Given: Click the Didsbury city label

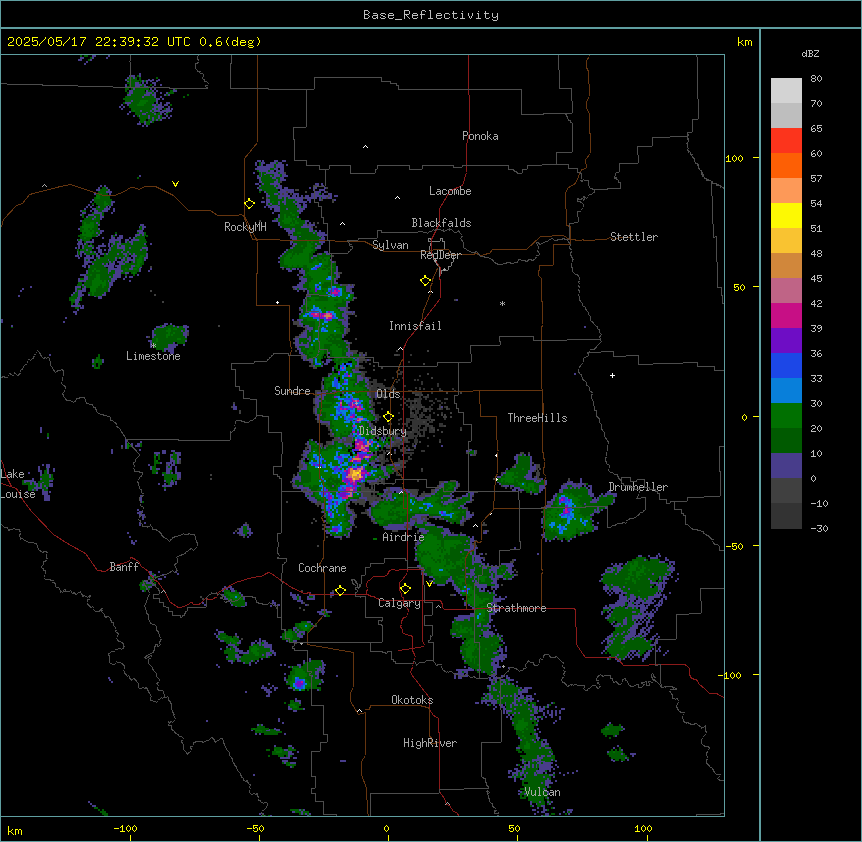Looking at the screenshot, I should click(x=383, y=431).
